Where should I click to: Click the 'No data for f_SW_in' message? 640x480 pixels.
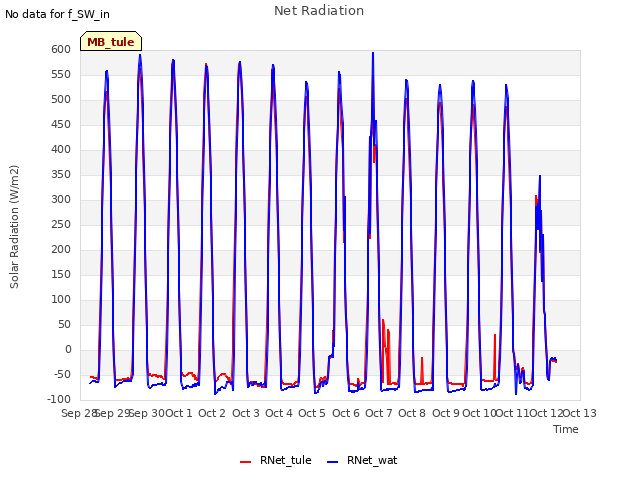(x=57, y=14)
